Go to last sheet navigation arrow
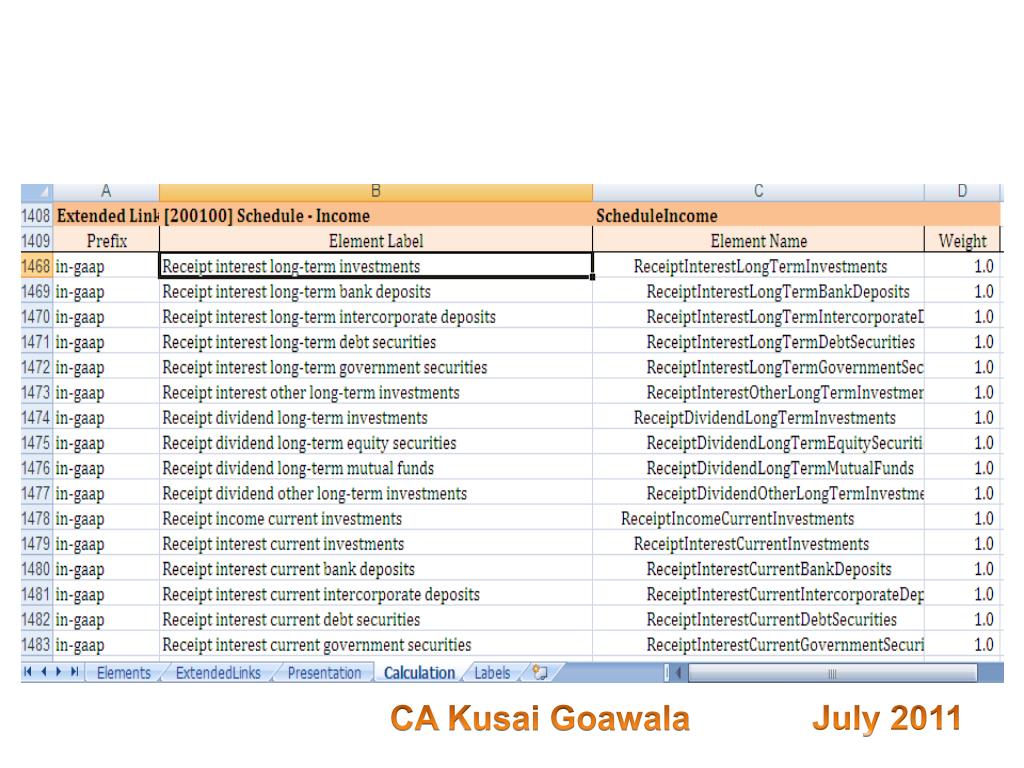1024x768 pixels. click(74, 671)
